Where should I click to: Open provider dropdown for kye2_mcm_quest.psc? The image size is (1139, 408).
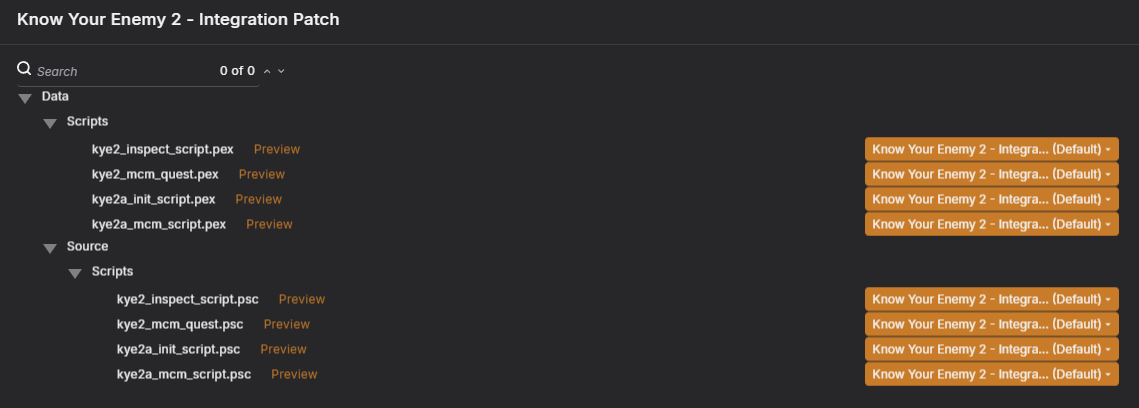coord(992,324)
